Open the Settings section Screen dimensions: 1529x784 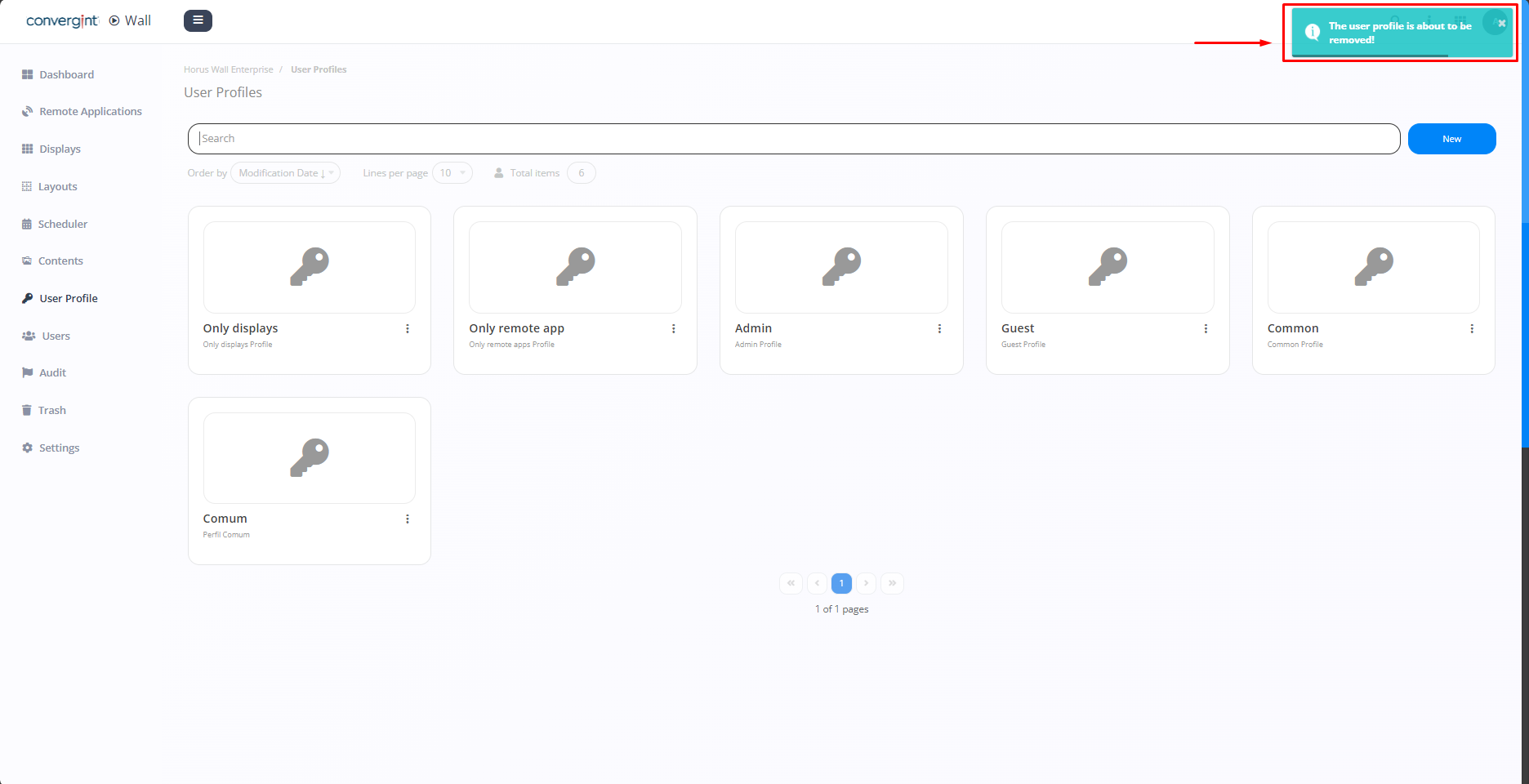pos(58,448)
